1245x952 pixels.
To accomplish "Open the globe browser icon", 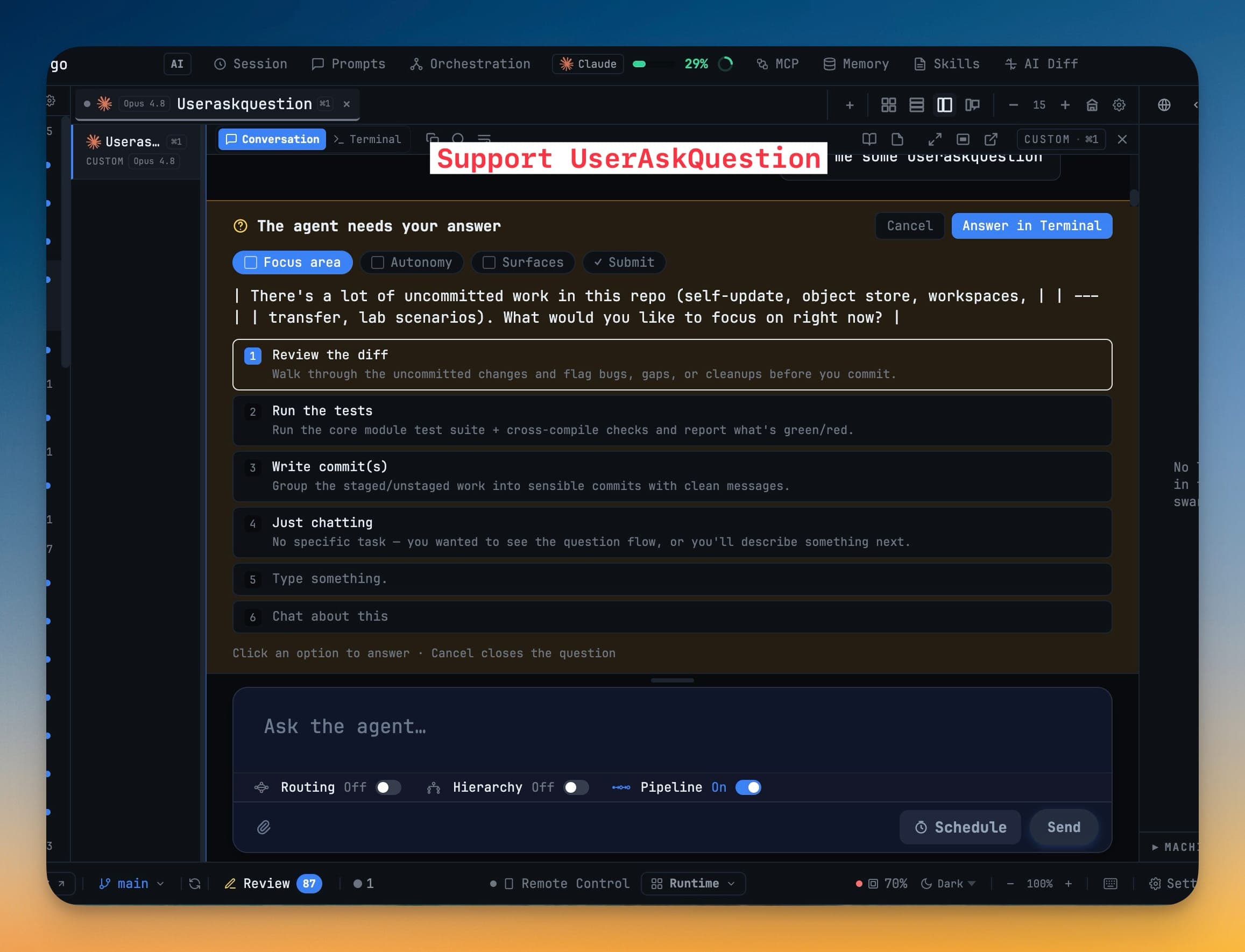I will [1164, 105].
